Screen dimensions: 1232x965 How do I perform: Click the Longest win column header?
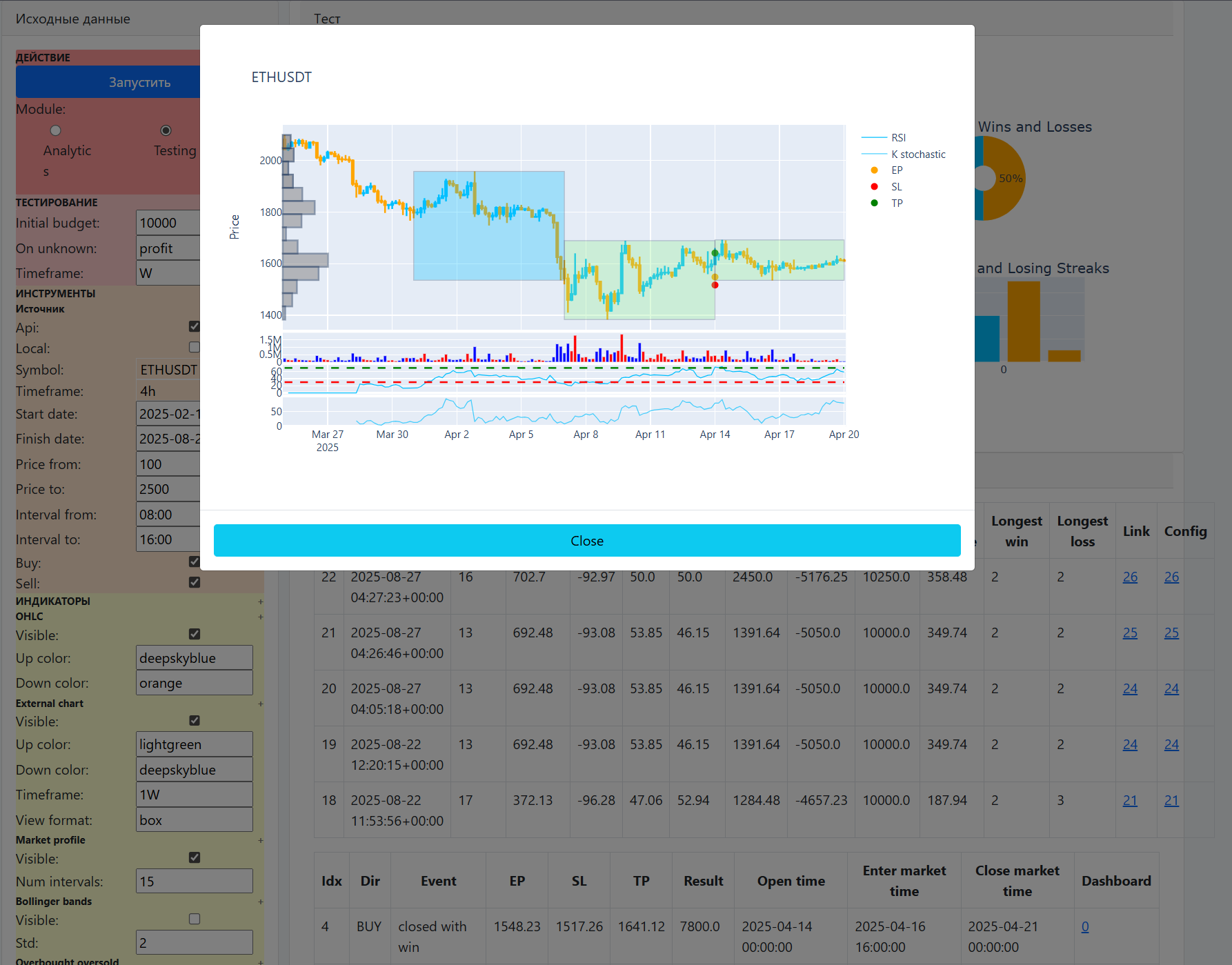point(1016,531)
